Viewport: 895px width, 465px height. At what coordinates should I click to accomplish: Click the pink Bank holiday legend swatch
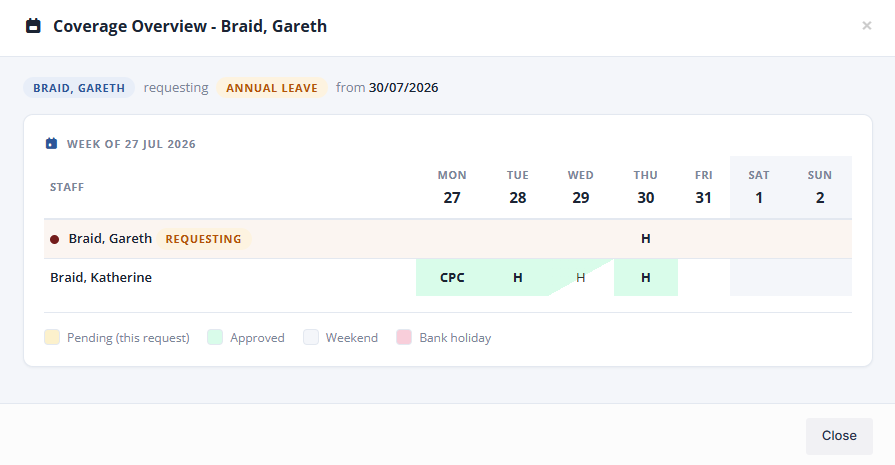tap(404, 337)
